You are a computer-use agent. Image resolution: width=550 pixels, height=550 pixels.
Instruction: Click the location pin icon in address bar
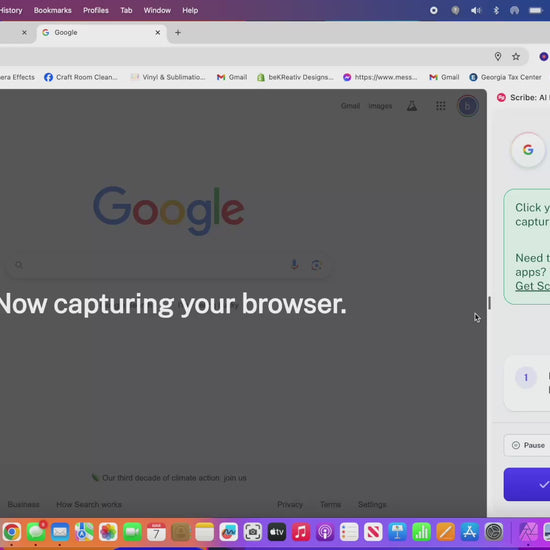pyautogui.click(x=498, y=56)
